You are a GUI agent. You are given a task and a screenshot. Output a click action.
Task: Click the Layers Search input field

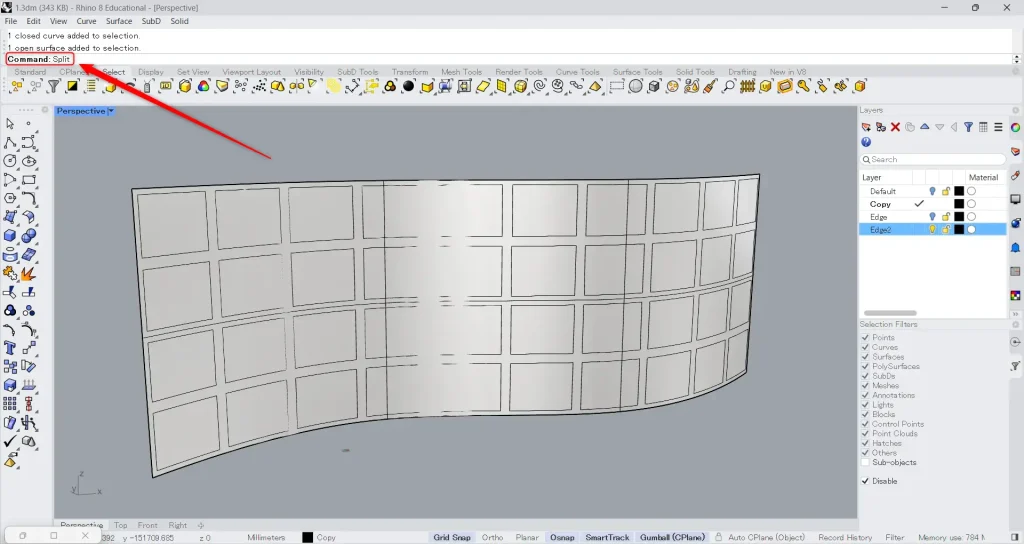coord(933,159)
